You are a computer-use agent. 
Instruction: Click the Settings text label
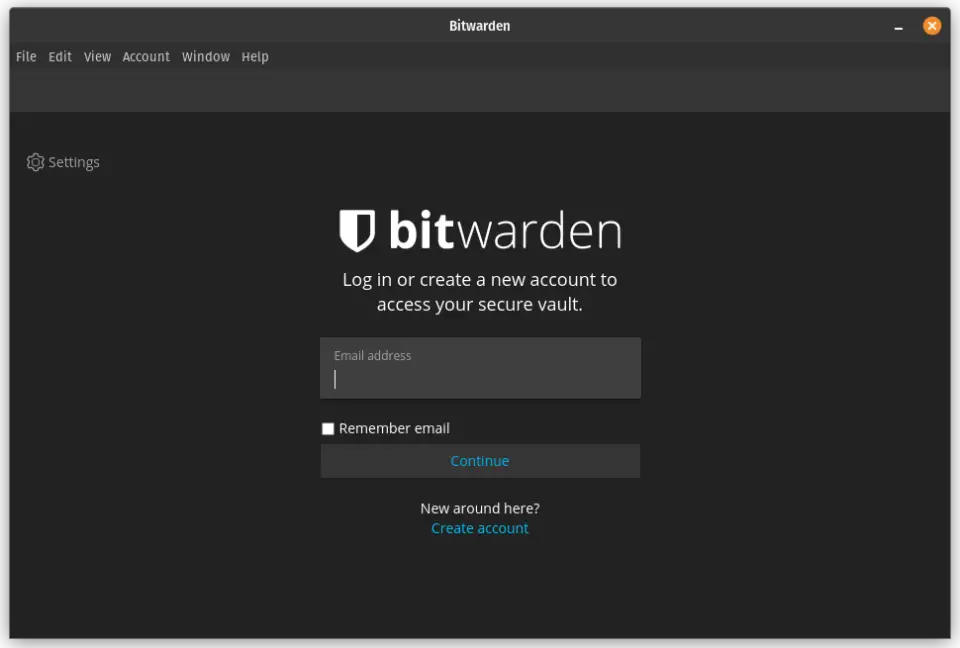click(x=73, y=161)
